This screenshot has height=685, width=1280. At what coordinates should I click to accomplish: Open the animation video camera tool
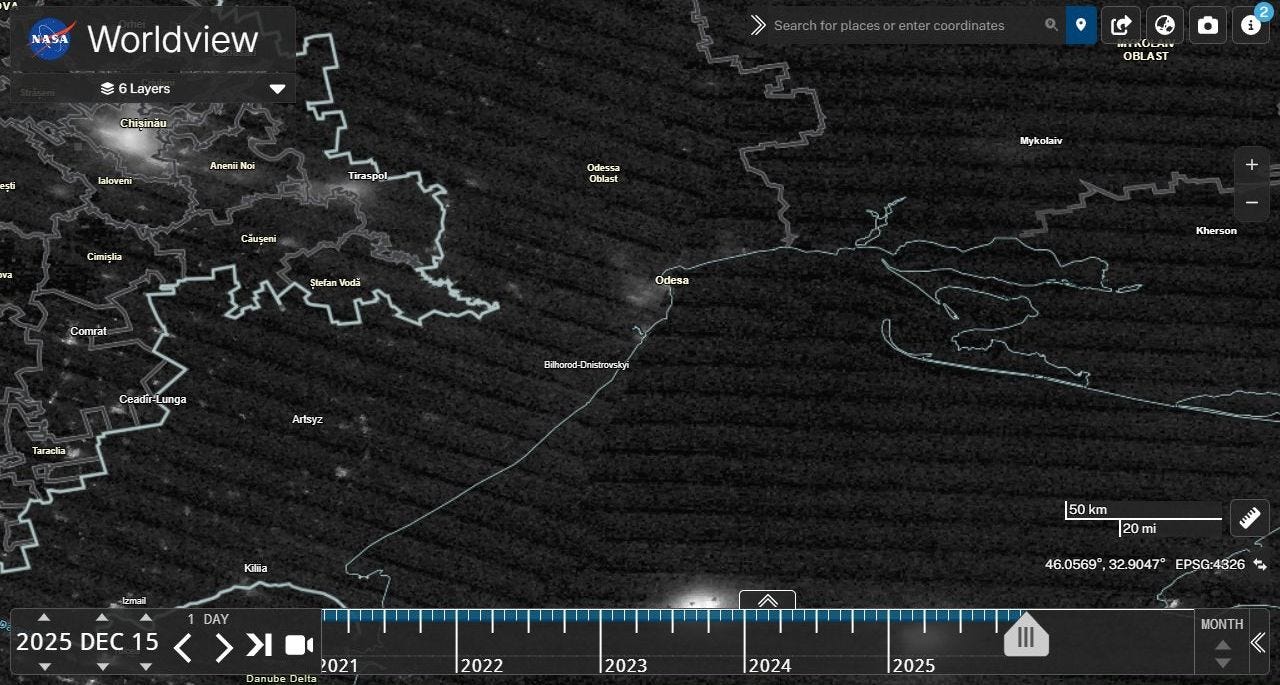pyautogui.click(x=298, y=645)
